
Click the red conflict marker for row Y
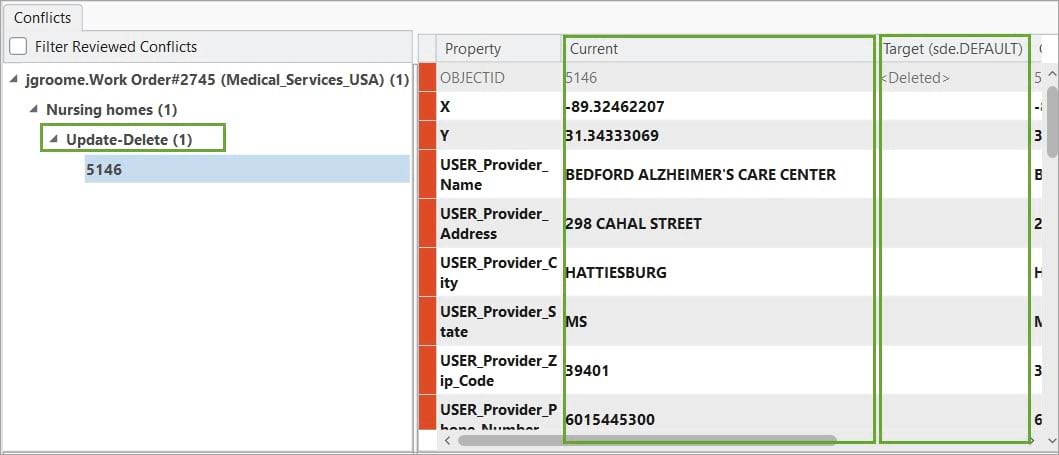(x=427, y=135)
